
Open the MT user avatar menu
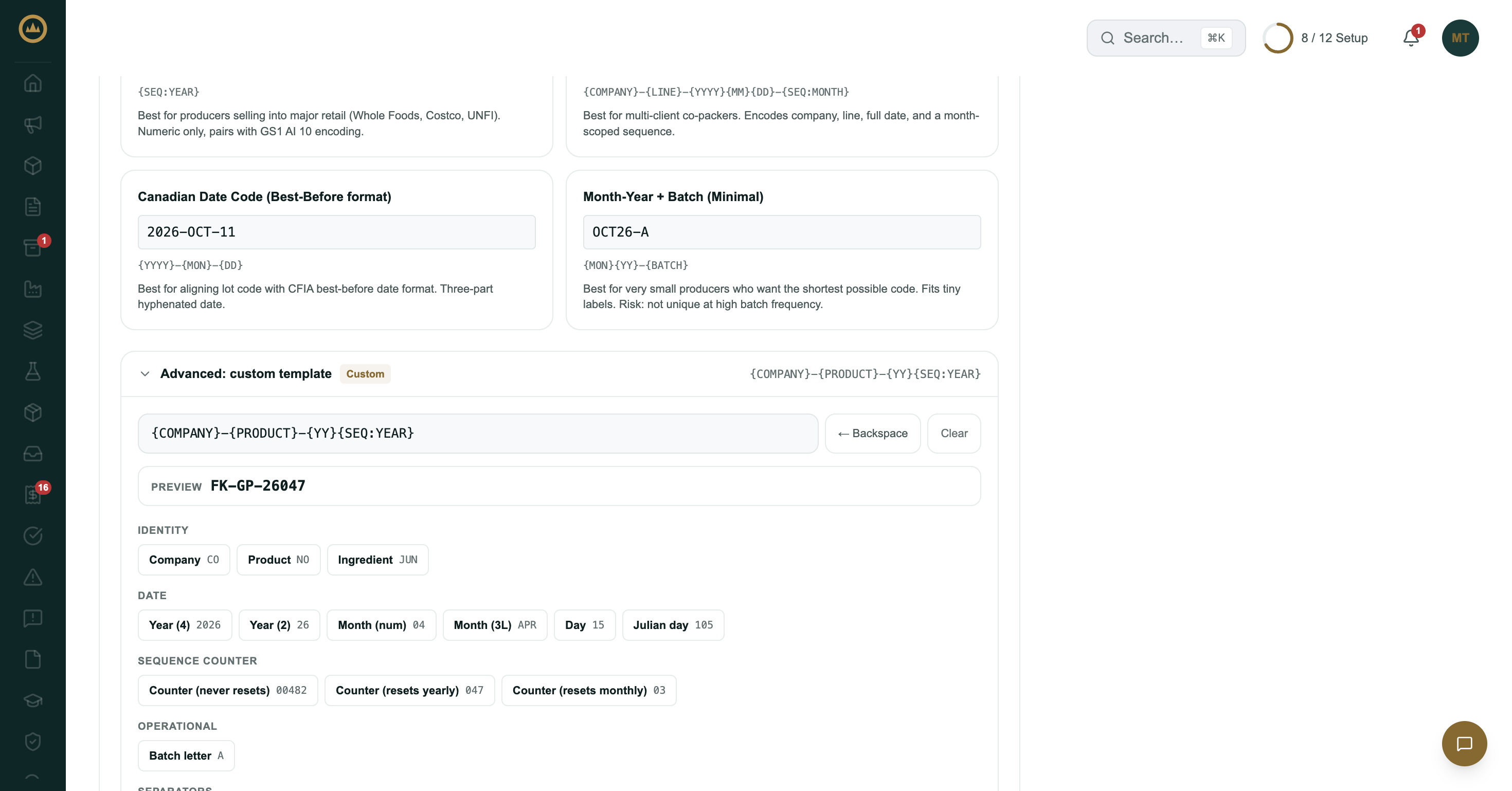point(1460,38)
